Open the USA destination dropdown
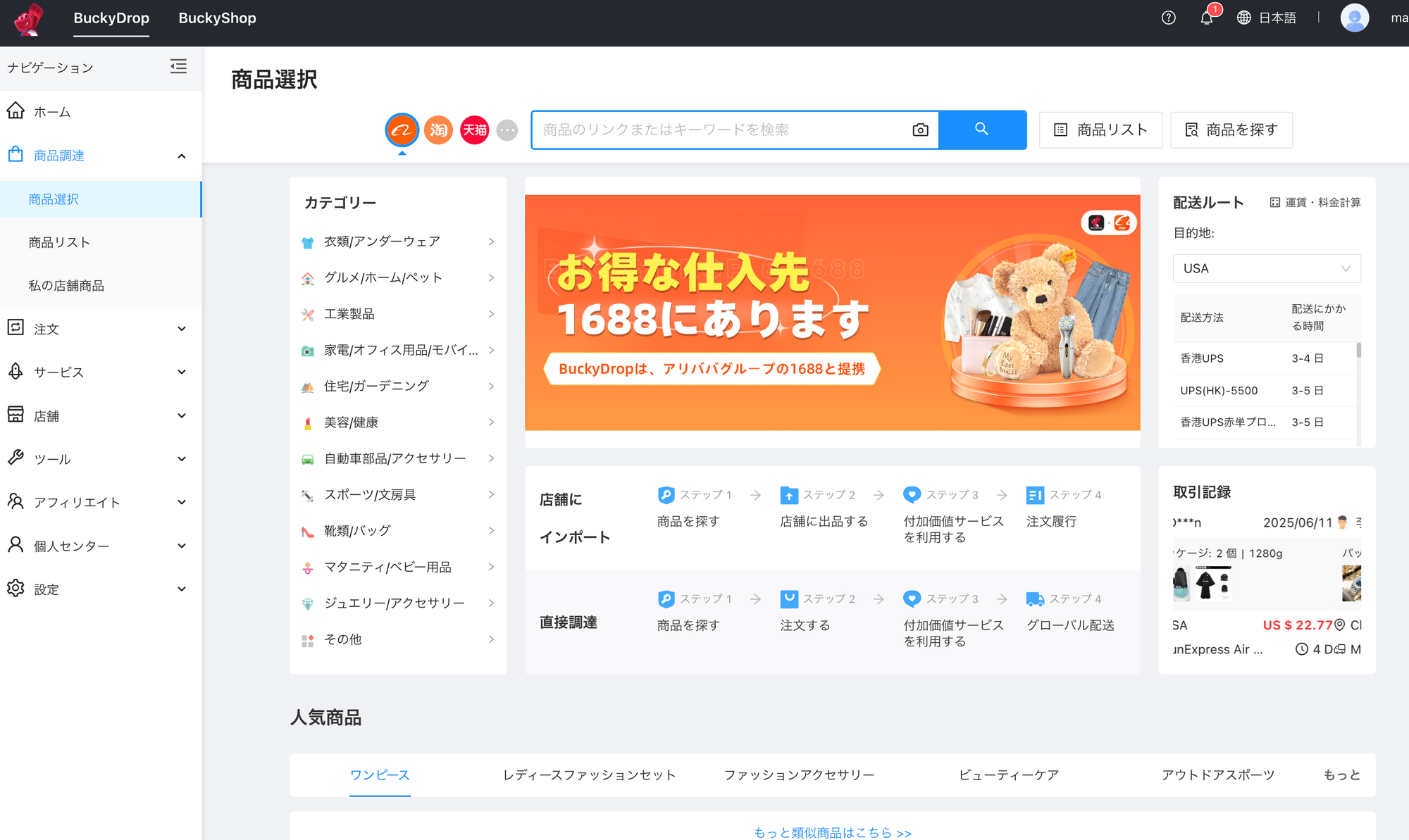This screenshot has height=840, width=1409. click(1267, 268)
